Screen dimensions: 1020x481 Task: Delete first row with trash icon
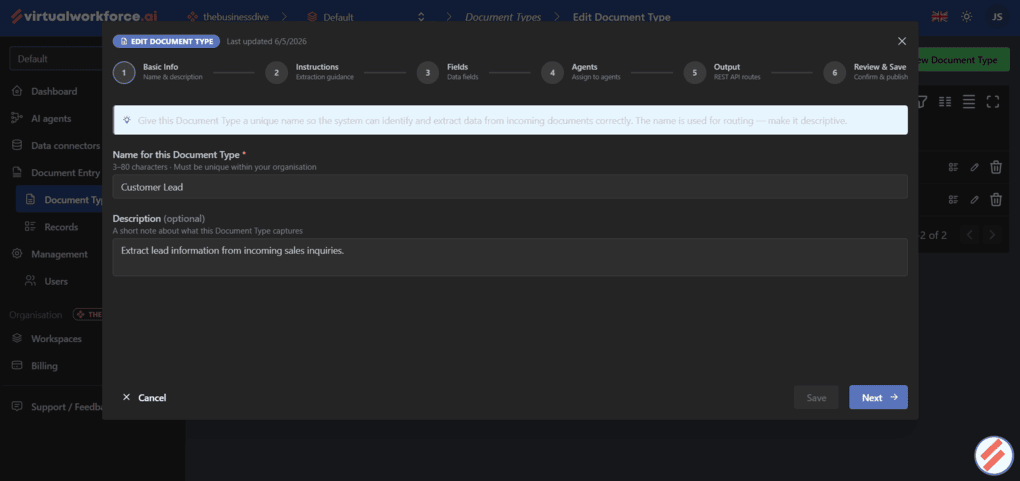click(995, 167)
